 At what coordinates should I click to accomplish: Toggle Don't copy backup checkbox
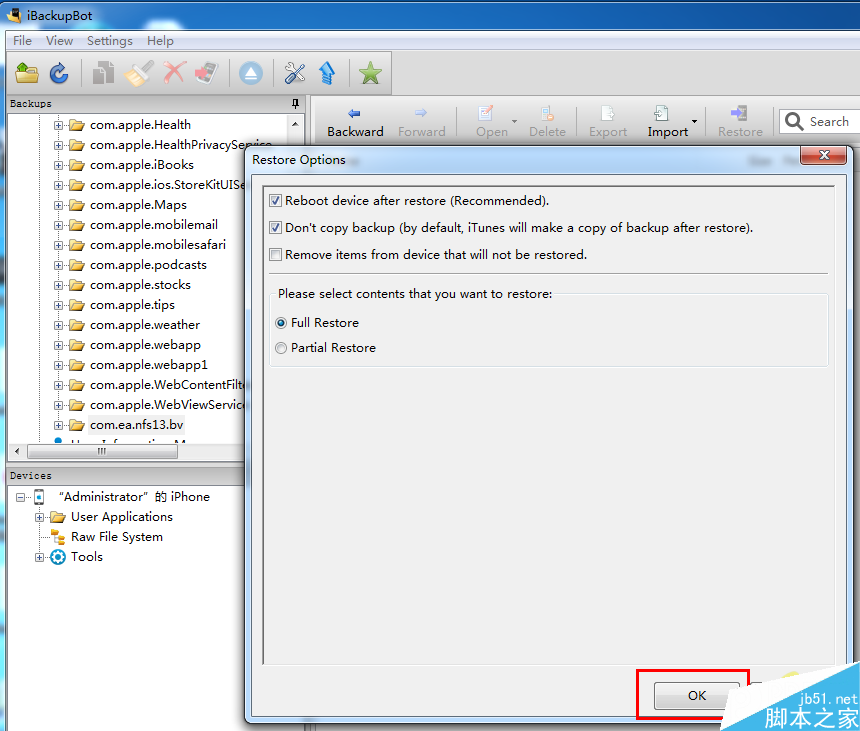(275, 228)
